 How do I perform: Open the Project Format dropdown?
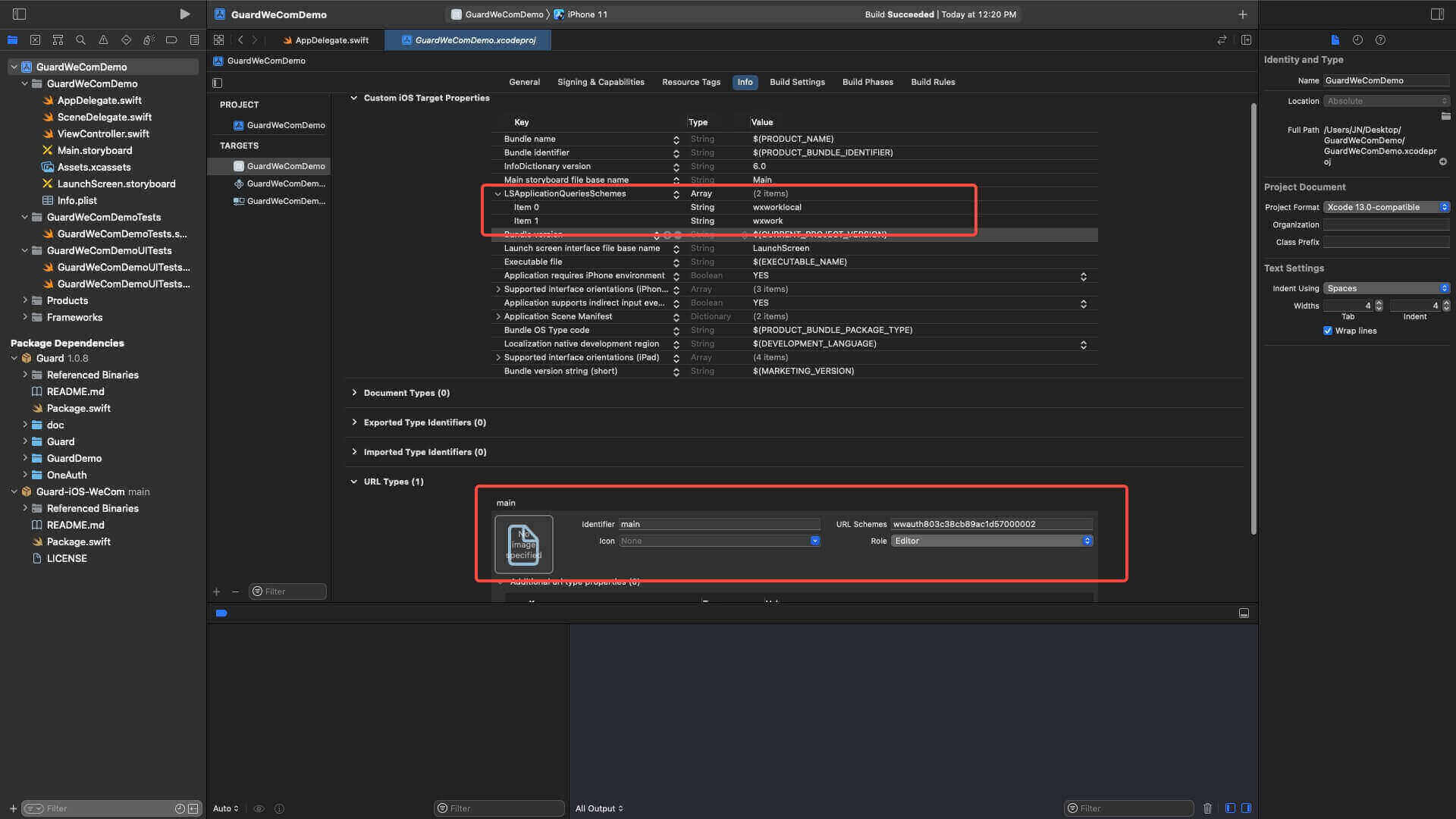(x=1386, y=207)
